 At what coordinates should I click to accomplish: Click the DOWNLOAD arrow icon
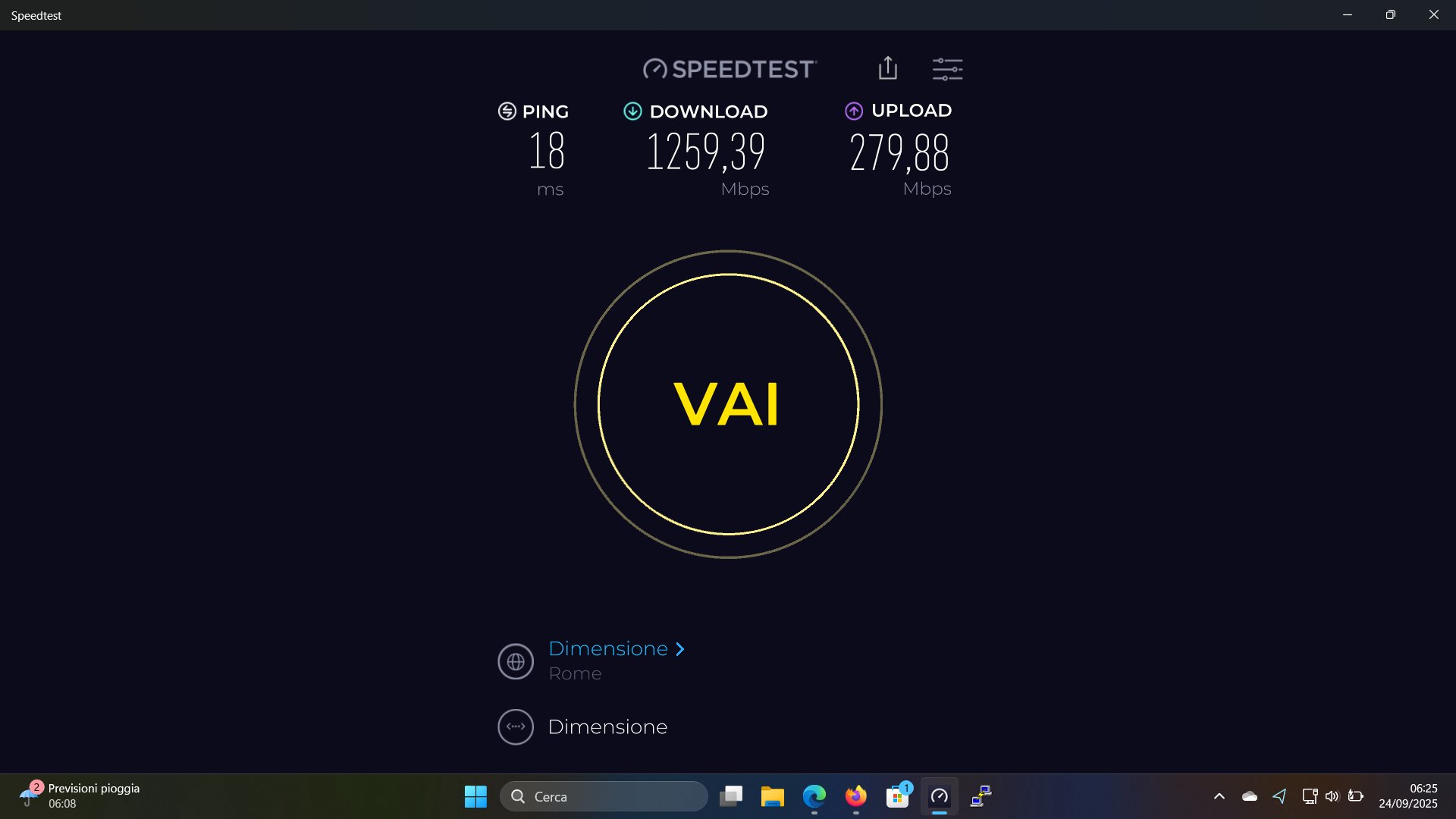(x=632, y=111)
